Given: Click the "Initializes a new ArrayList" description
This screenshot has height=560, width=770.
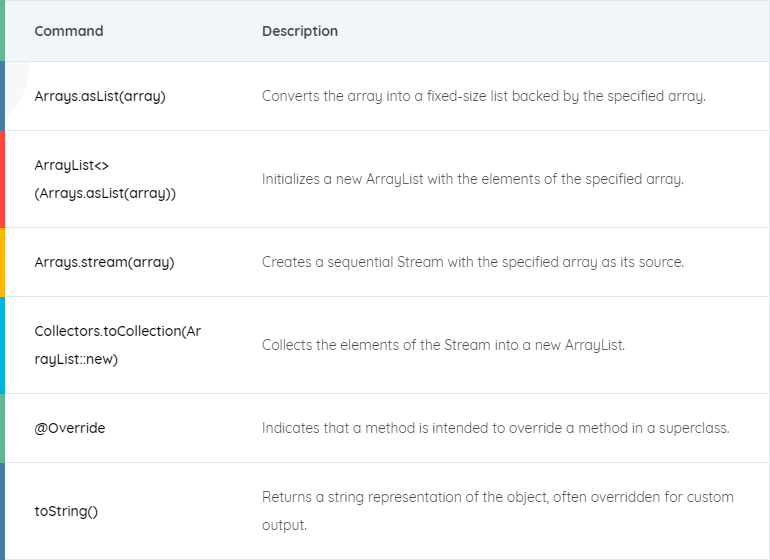Looking at the screenshot, I should 472,179.
